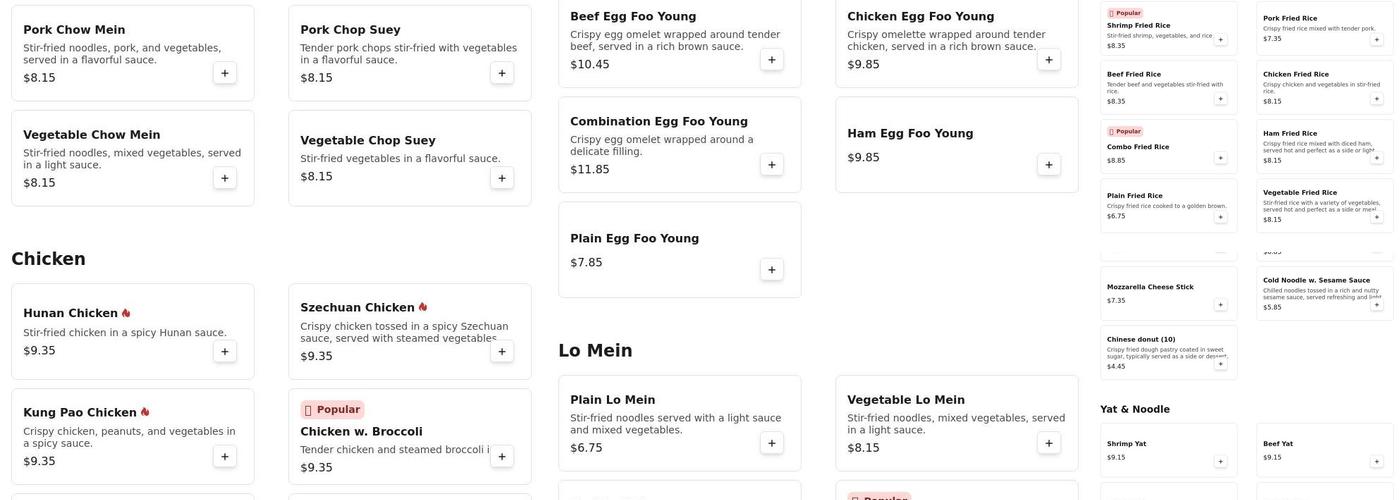1400x500 pixels.
Task: Add Kung Pao Chicken to cart
Action: [224, 457]
